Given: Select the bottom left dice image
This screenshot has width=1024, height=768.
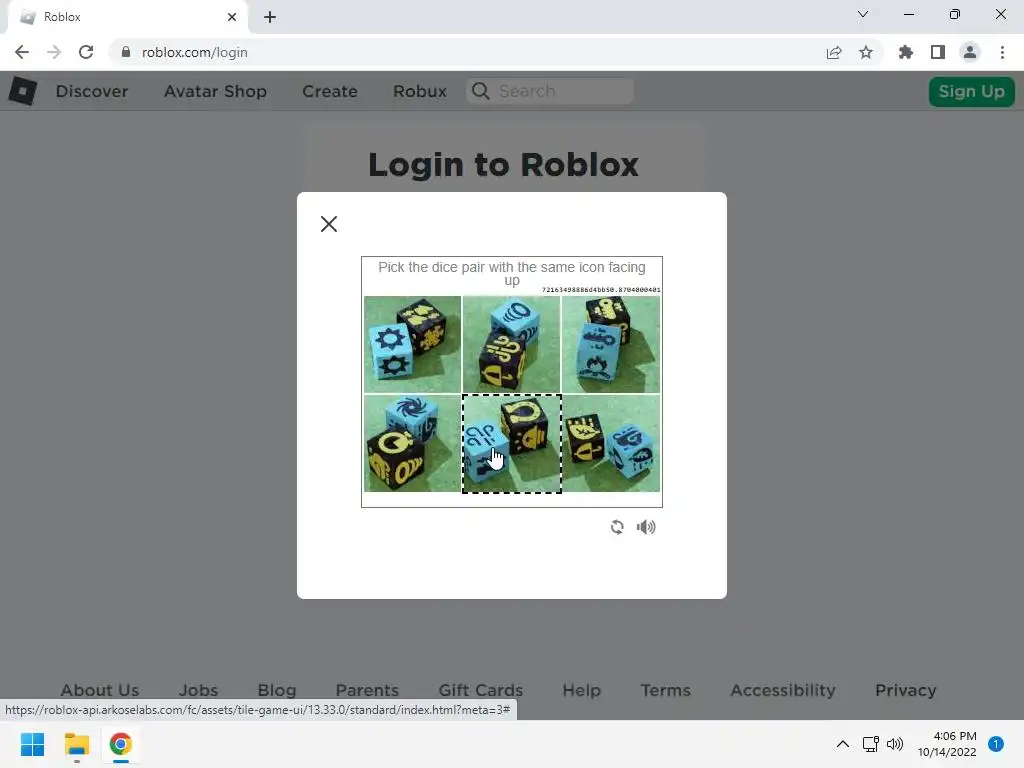Looking at the screenshot, I should click(412, 443).
